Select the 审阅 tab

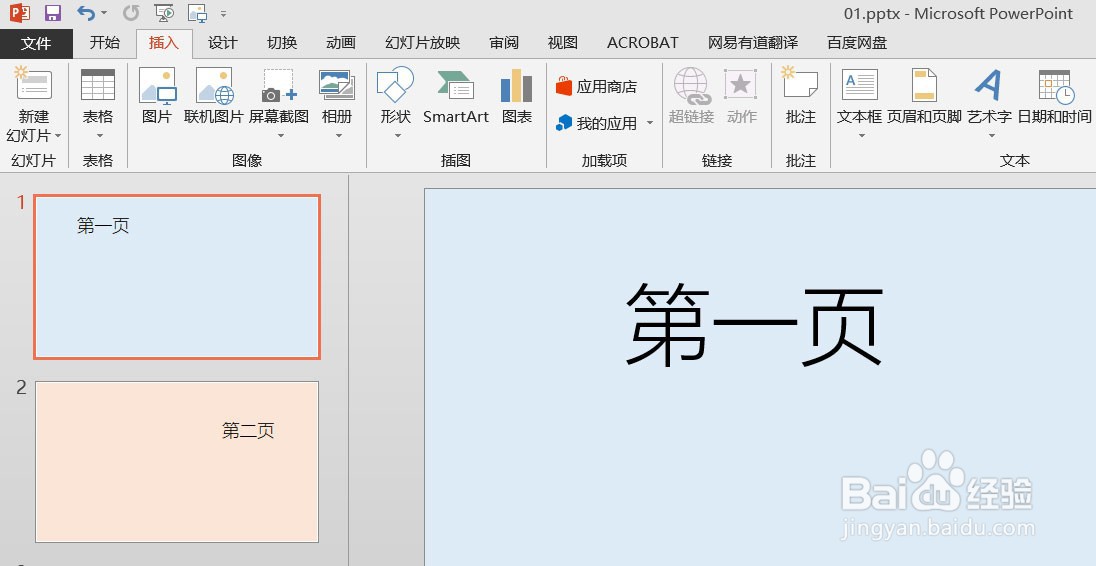tap(504, 43)
